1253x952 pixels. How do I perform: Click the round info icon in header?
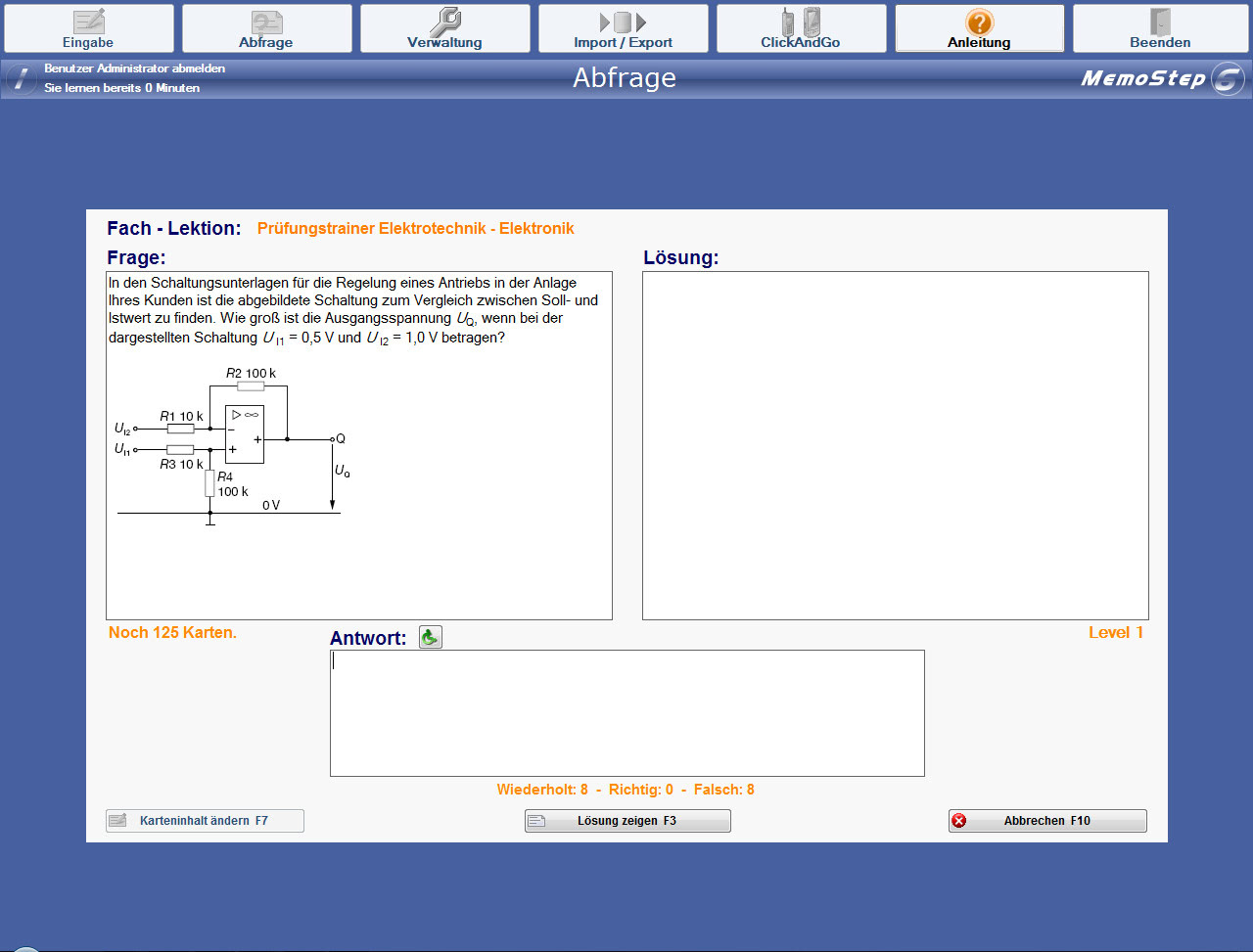click(x=21, y=79)
